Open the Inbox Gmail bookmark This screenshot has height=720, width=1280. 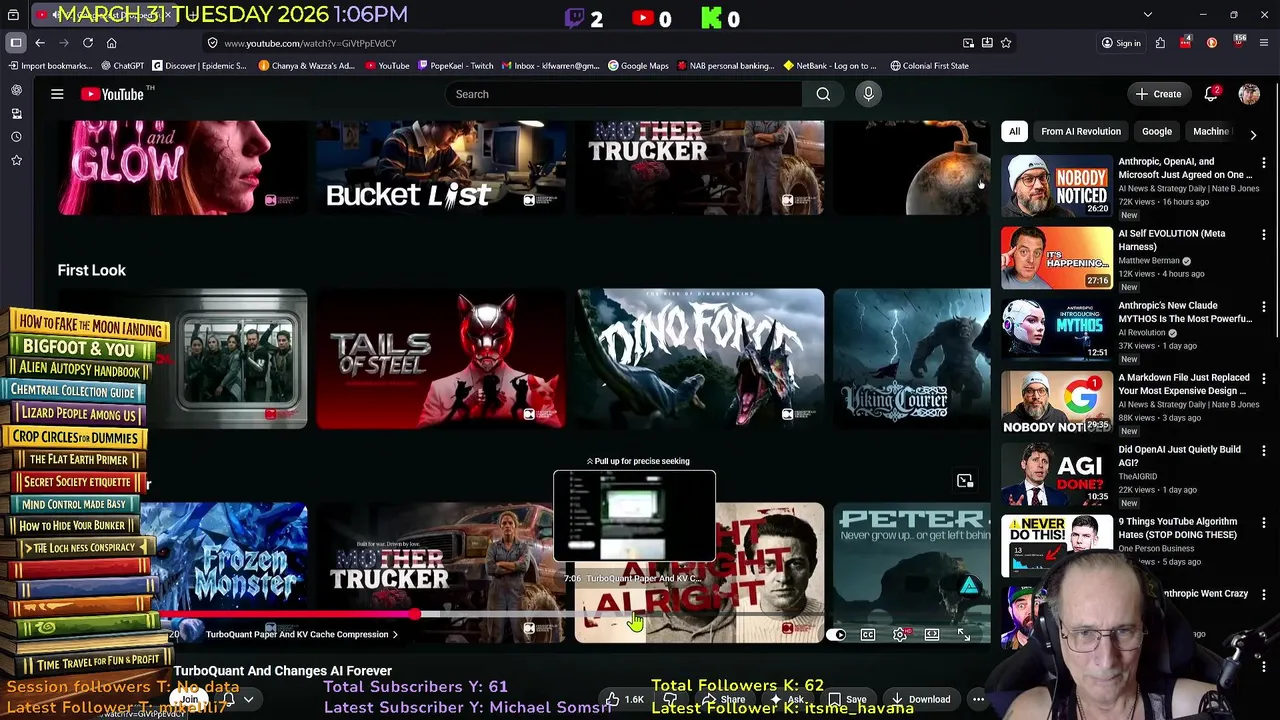point(550,66)
